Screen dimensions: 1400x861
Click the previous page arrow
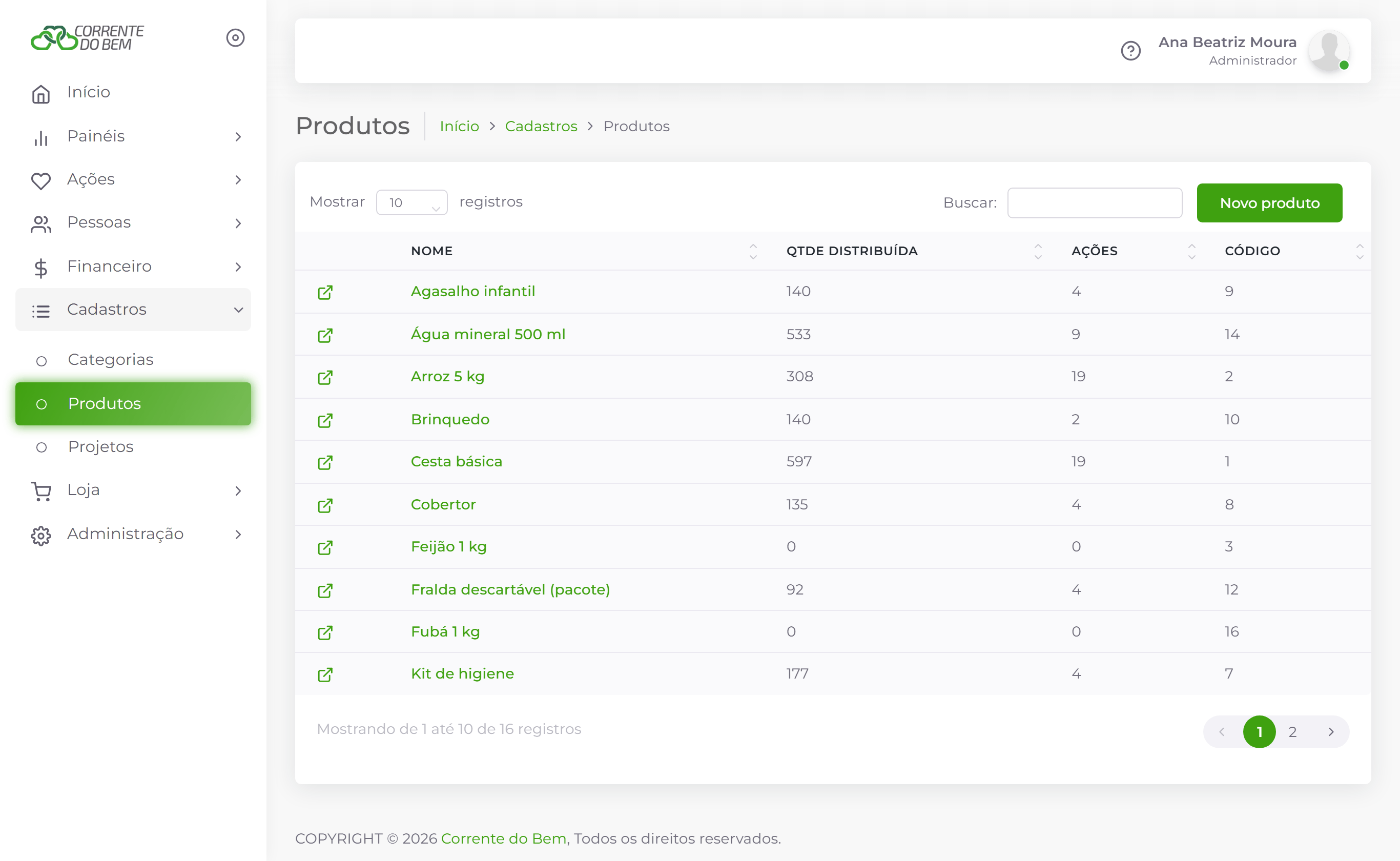pos(1221,732)
